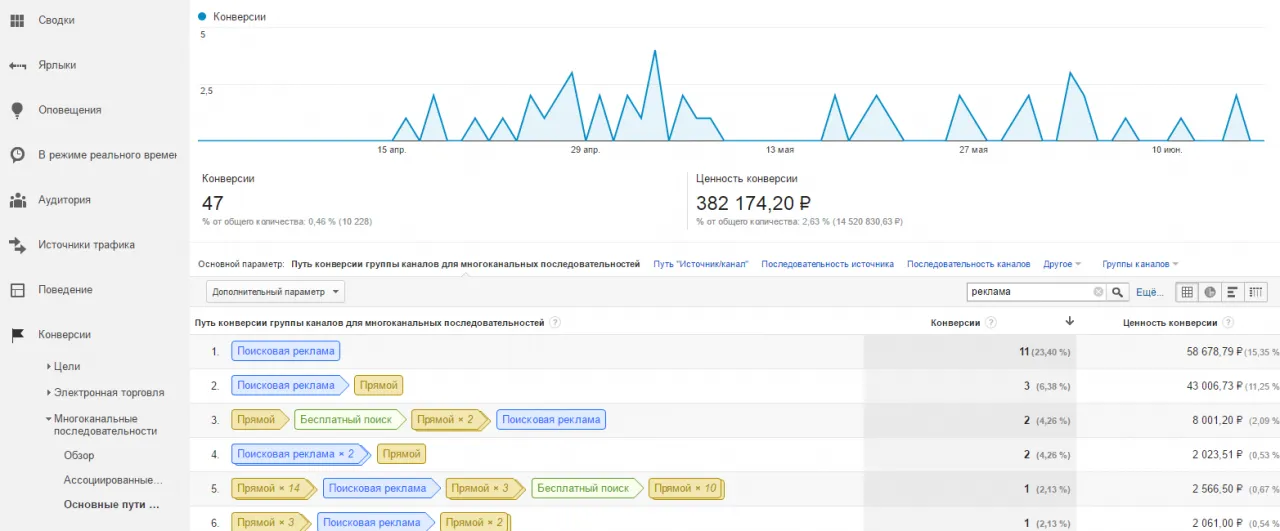
Task: Click the Сводки dashboard grid icon
Action: pos(17,20)
